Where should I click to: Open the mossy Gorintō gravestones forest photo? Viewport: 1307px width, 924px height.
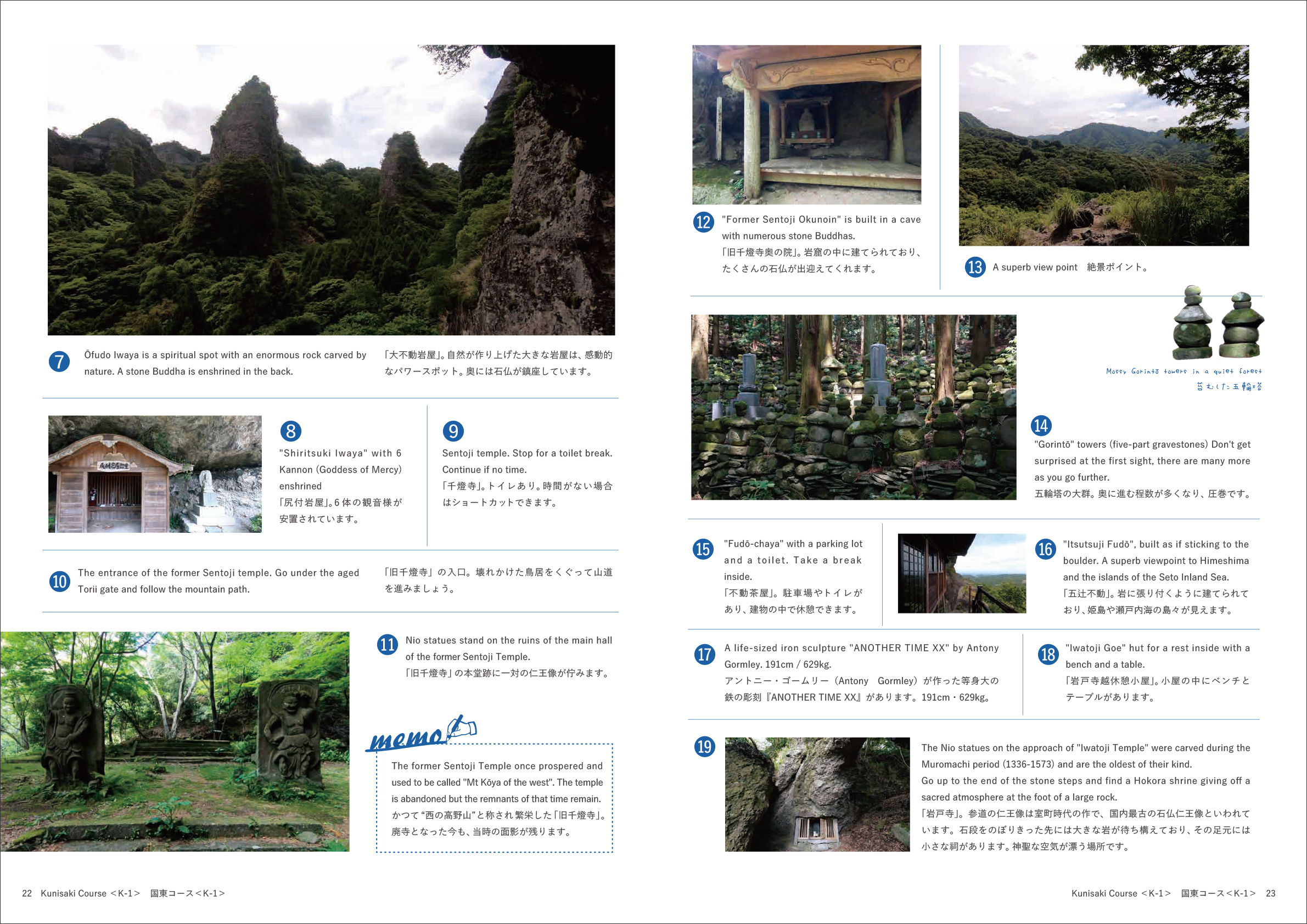coord(853,407)
